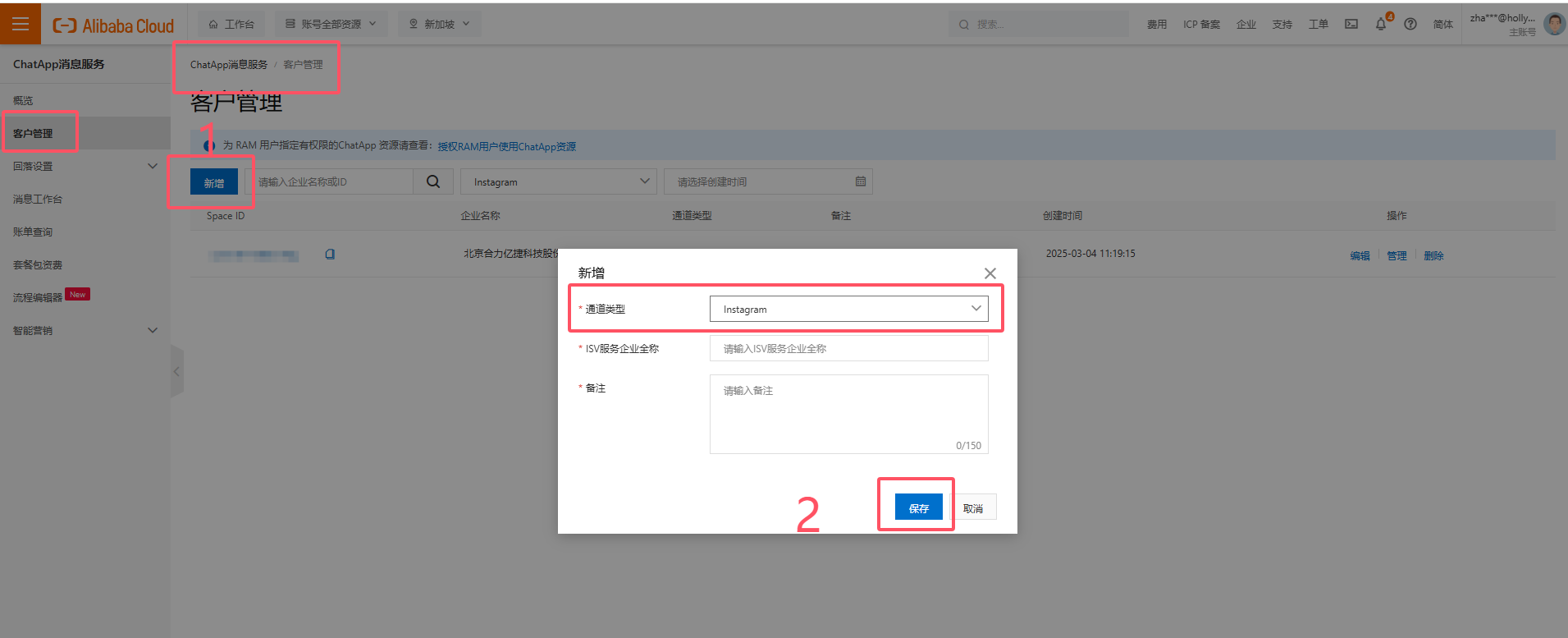Open 消息工作台 in the sidebar
Image resolution: width=1568 pixels, height=638 pixels.
(x=85, y=199)
